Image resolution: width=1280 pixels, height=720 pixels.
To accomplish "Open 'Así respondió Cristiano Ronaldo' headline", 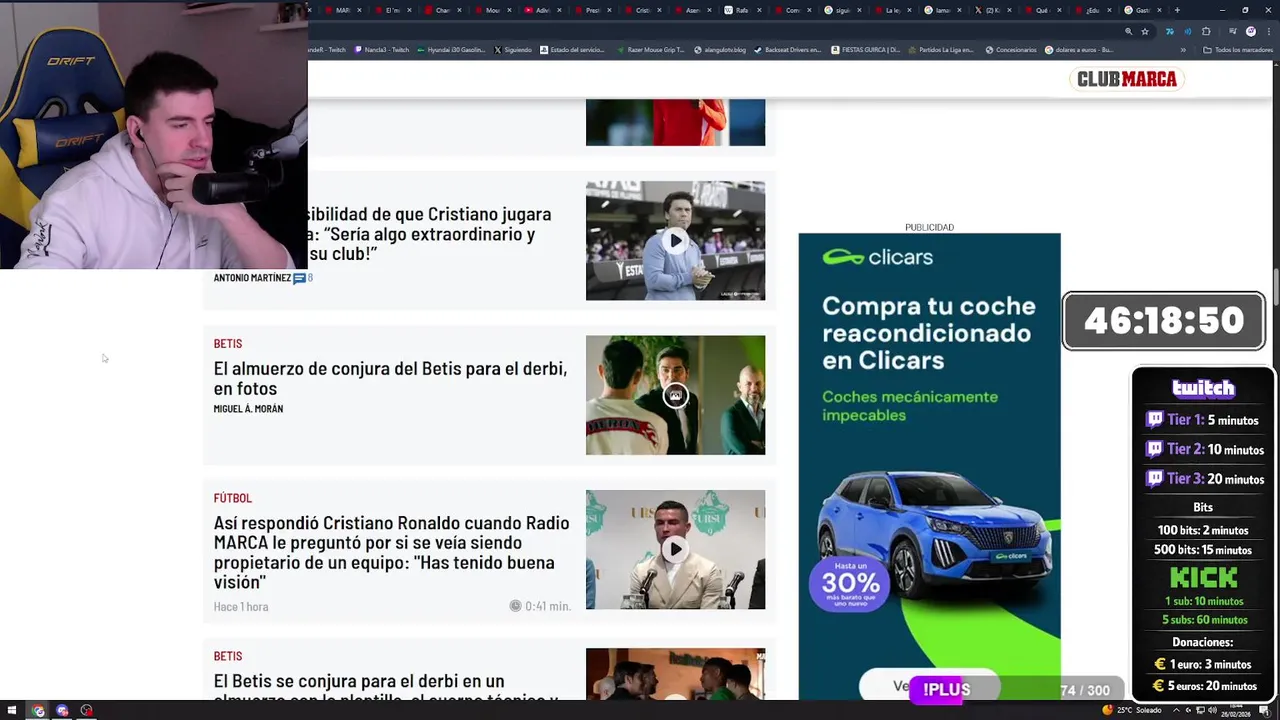I will 391,552.
